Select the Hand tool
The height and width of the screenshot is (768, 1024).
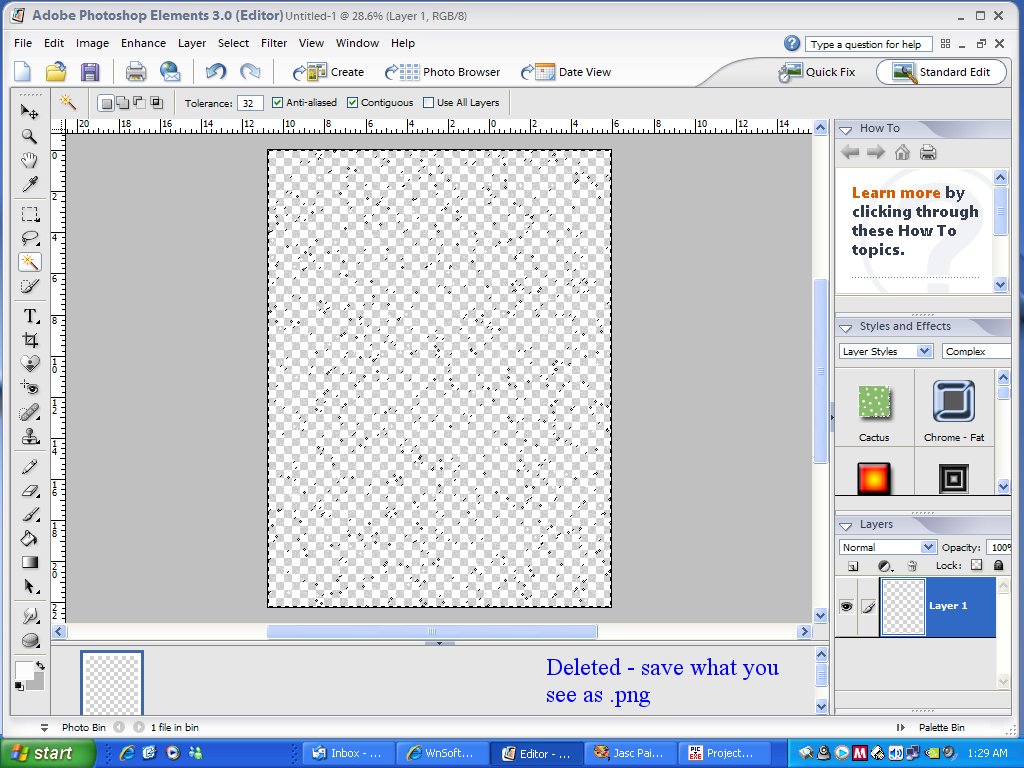(29, 160)
